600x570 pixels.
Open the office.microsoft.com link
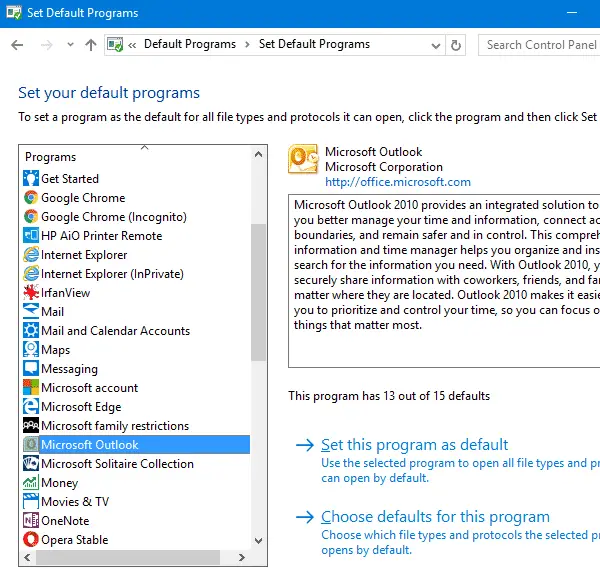(x=398, y=182)
